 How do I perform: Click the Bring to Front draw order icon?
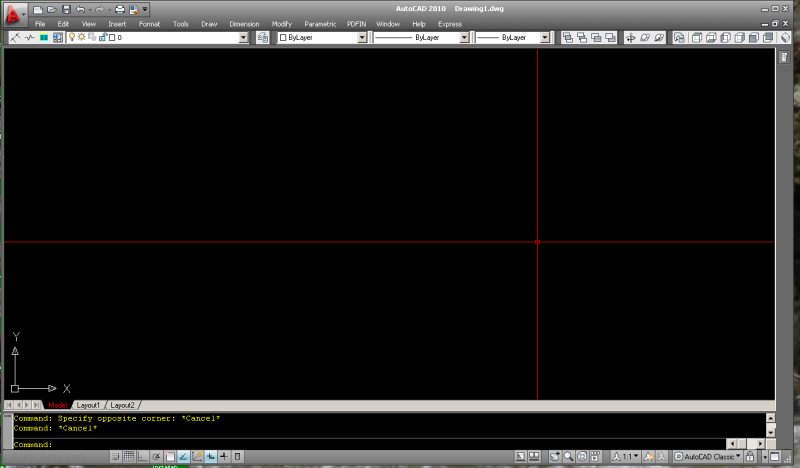pos(567,37)
